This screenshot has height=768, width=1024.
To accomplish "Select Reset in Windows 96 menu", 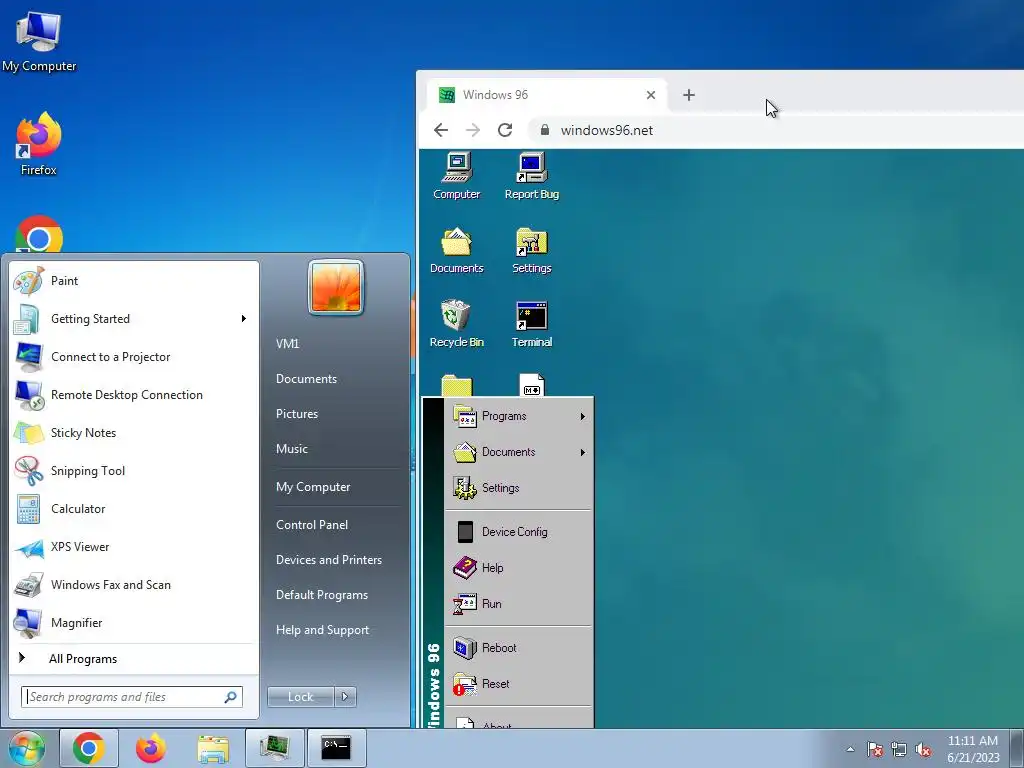I will click(x=519, y=684).
